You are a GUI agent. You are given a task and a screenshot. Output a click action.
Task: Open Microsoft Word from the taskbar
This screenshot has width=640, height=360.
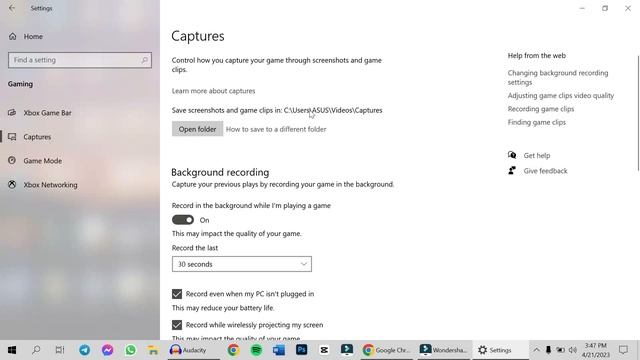(x=279, y=350)
